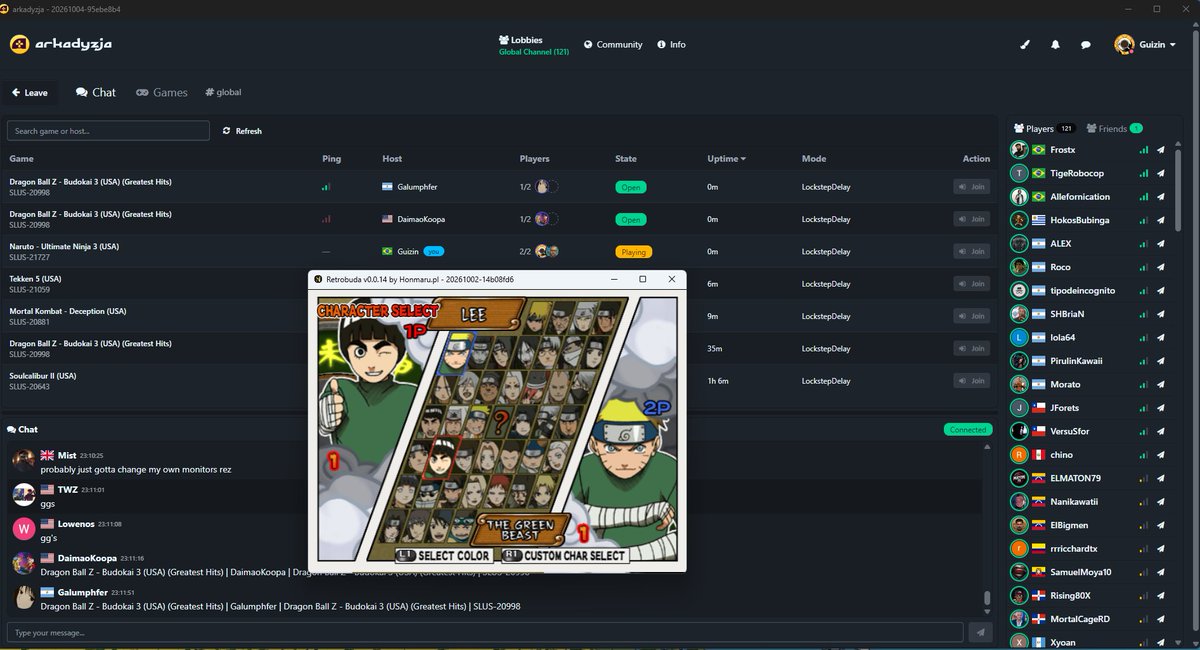
Task: Click Lowenos's W avatar in chat
Action: pos(24,528)
